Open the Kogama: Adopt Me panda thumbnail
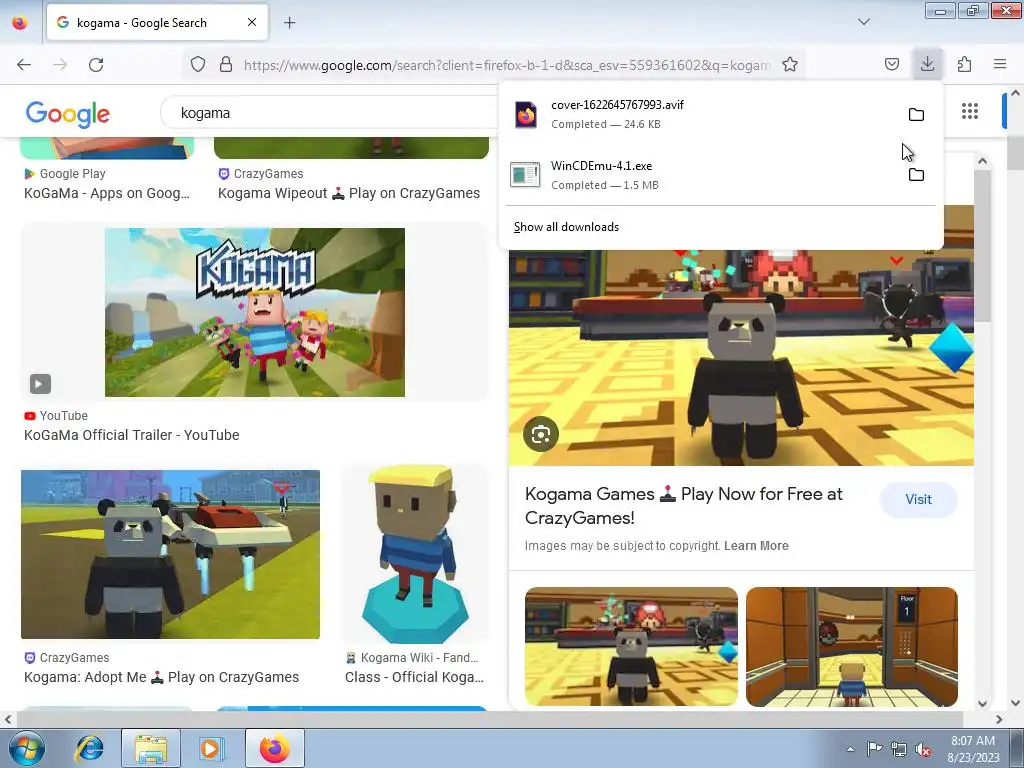The width and height of the screenshot is (1024, 768). click(x=170, y=554)
